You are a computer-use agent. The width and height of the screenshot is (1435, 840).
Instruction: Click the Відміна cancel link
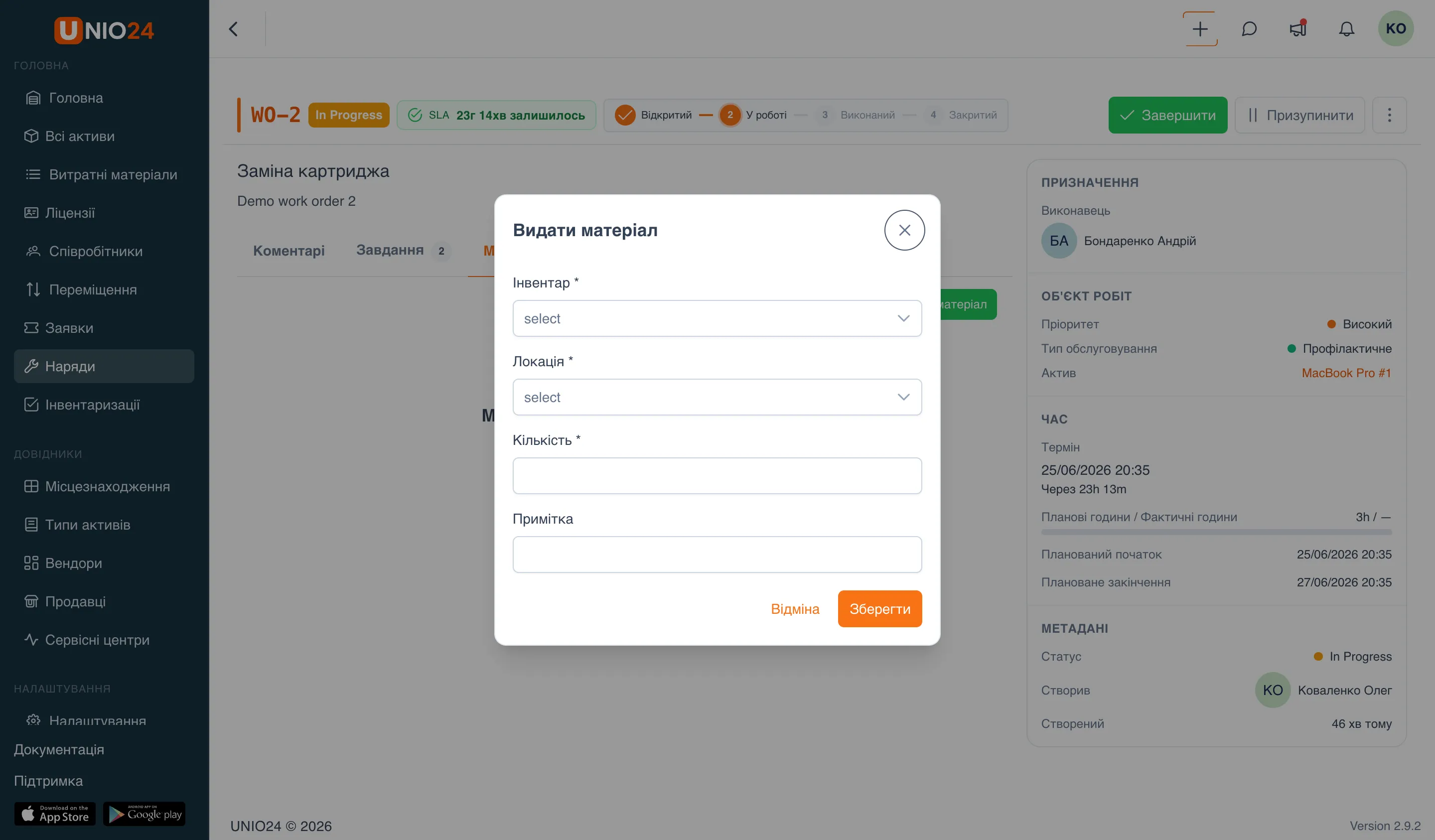click(x=794, y=609)
